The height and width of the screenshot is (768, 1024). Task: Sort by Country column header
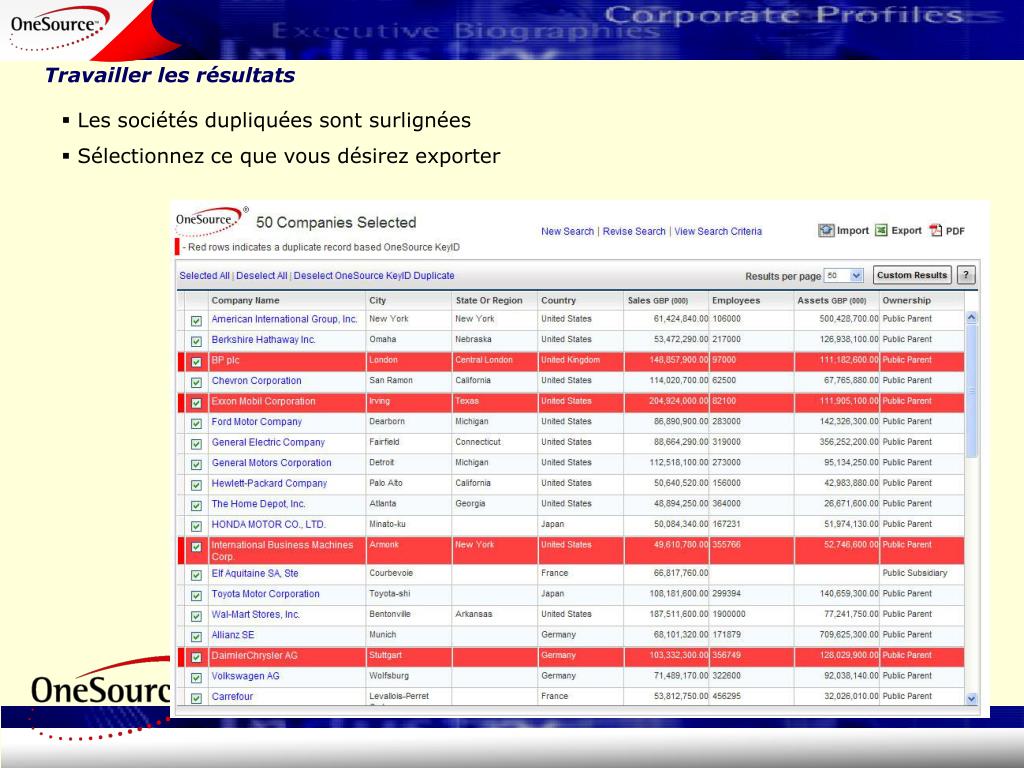point(558,300)
